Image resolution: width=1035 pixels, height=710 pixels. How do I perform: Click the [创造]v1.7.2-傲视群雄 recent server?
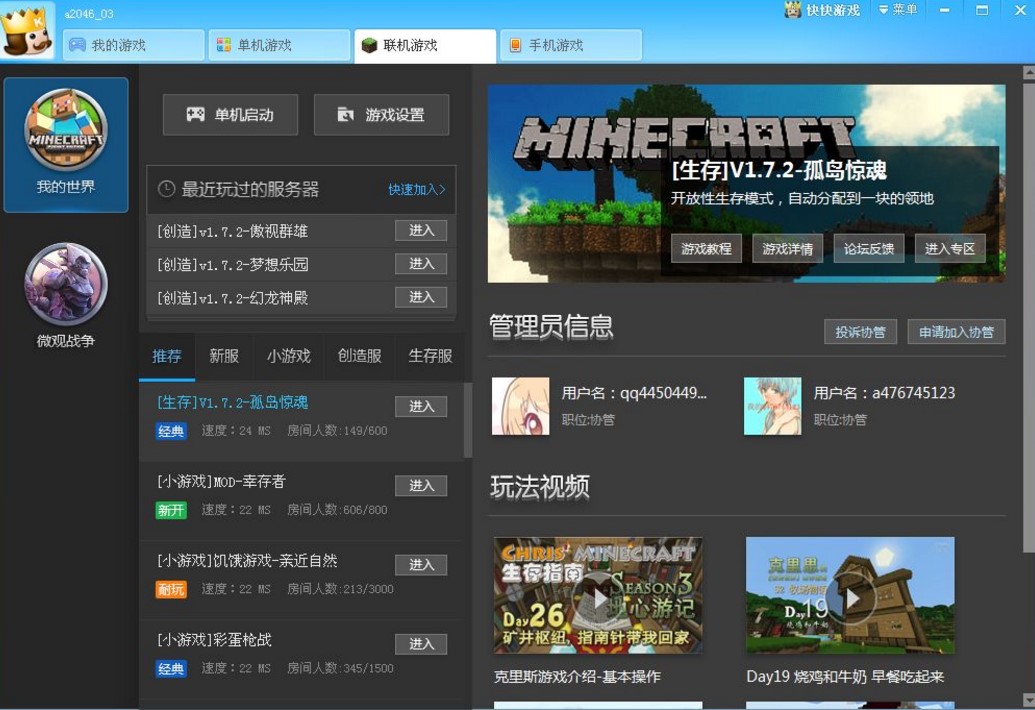(x=232, y=232)
